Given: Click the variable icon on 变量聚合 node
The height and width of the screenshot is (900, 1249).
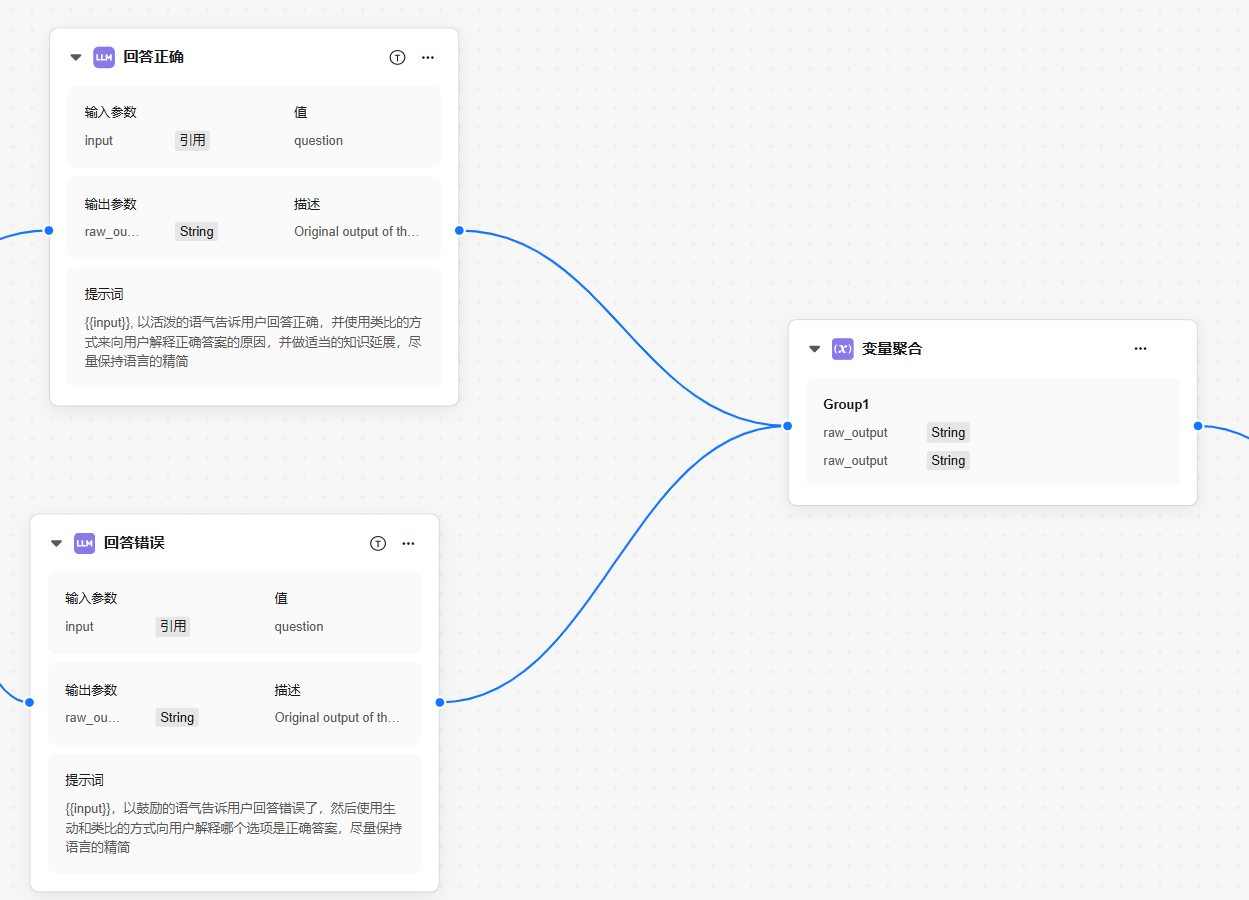Looking at the screenshot, I should coord(843,348).
